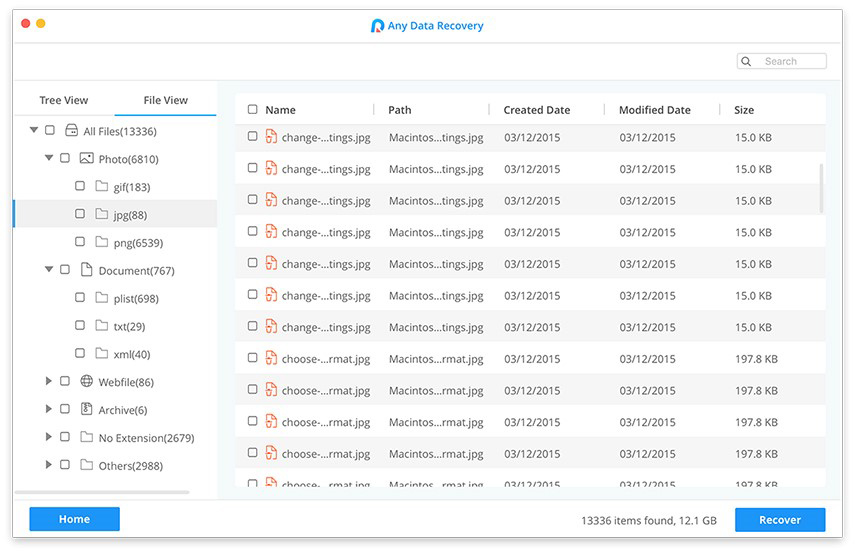Click the No Extension folder icon

(86, 436)
